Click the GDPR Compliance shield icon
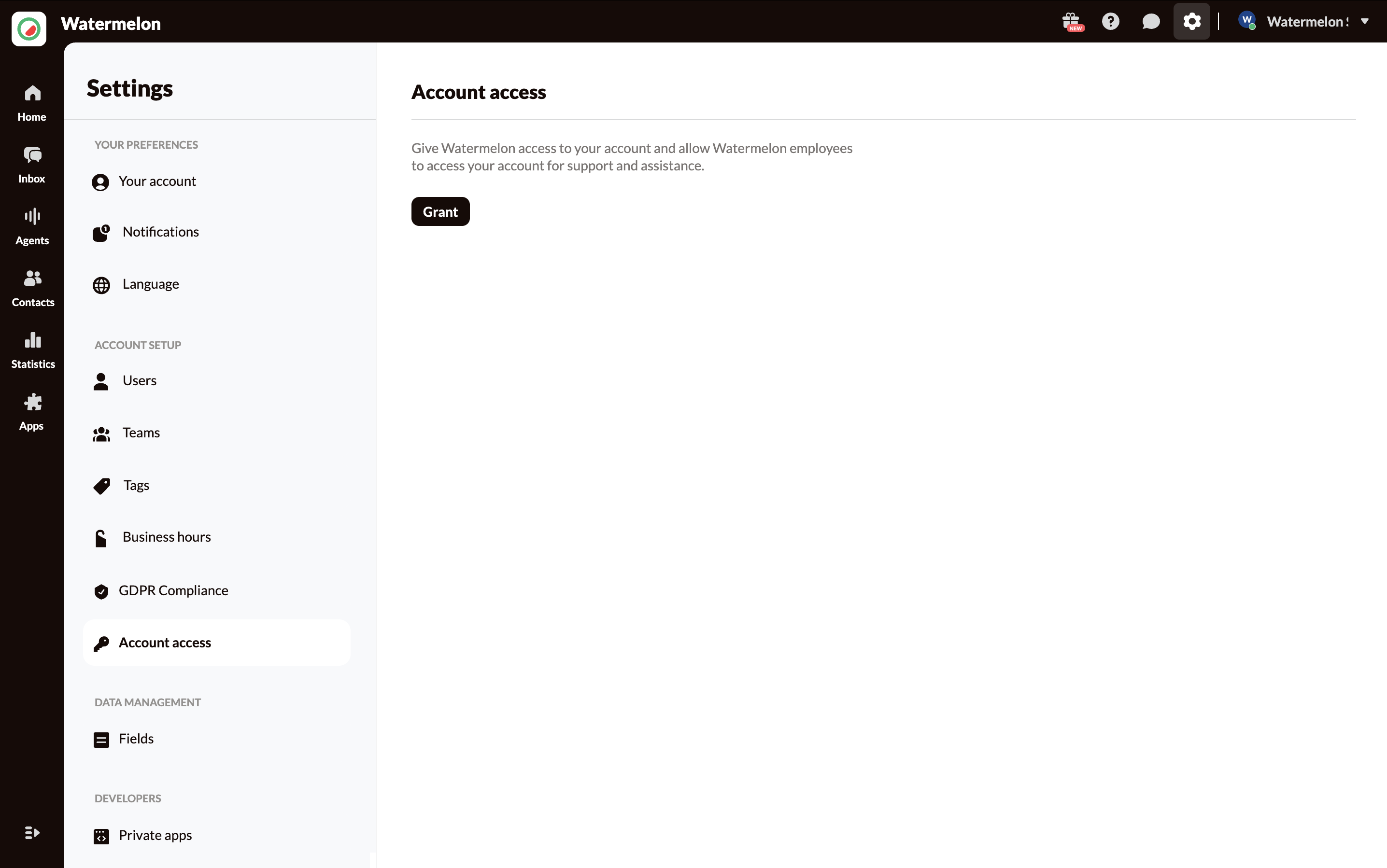This screenshot has width=1387, height=868. 101,592
